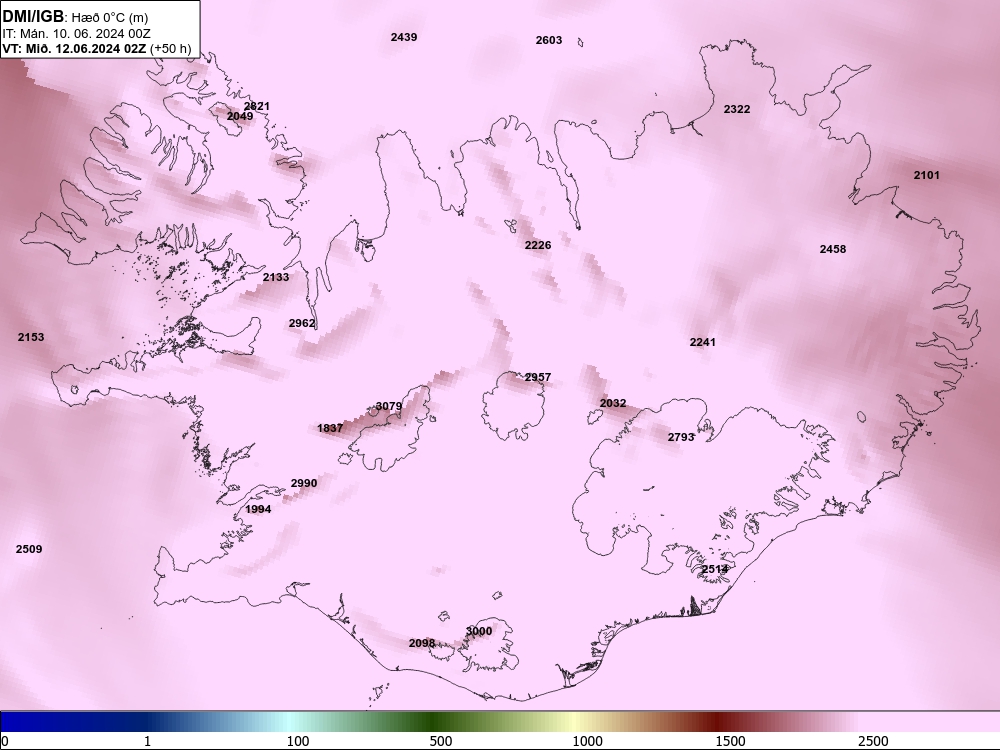Click map value 2322
1000x750 pixels.
pyautogui.click(x=737, y=109)
